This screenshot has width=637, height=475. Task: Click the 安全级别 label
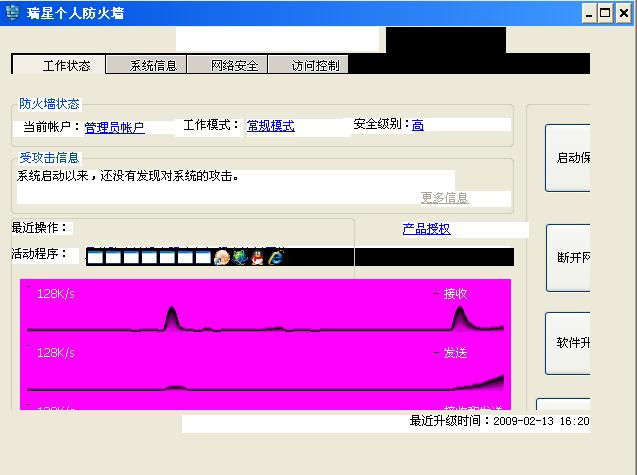(382, 124)
